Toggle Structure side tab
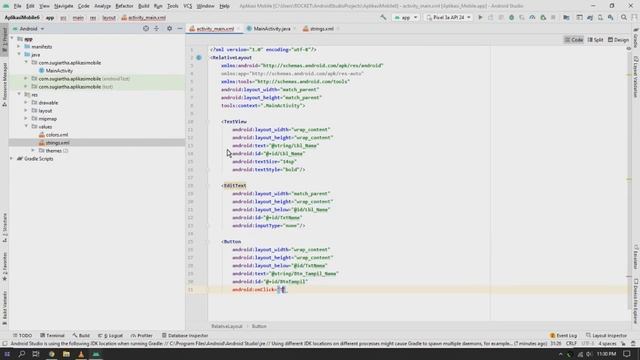Viewport: 640px width, 360px height. (x=4, y=228)
